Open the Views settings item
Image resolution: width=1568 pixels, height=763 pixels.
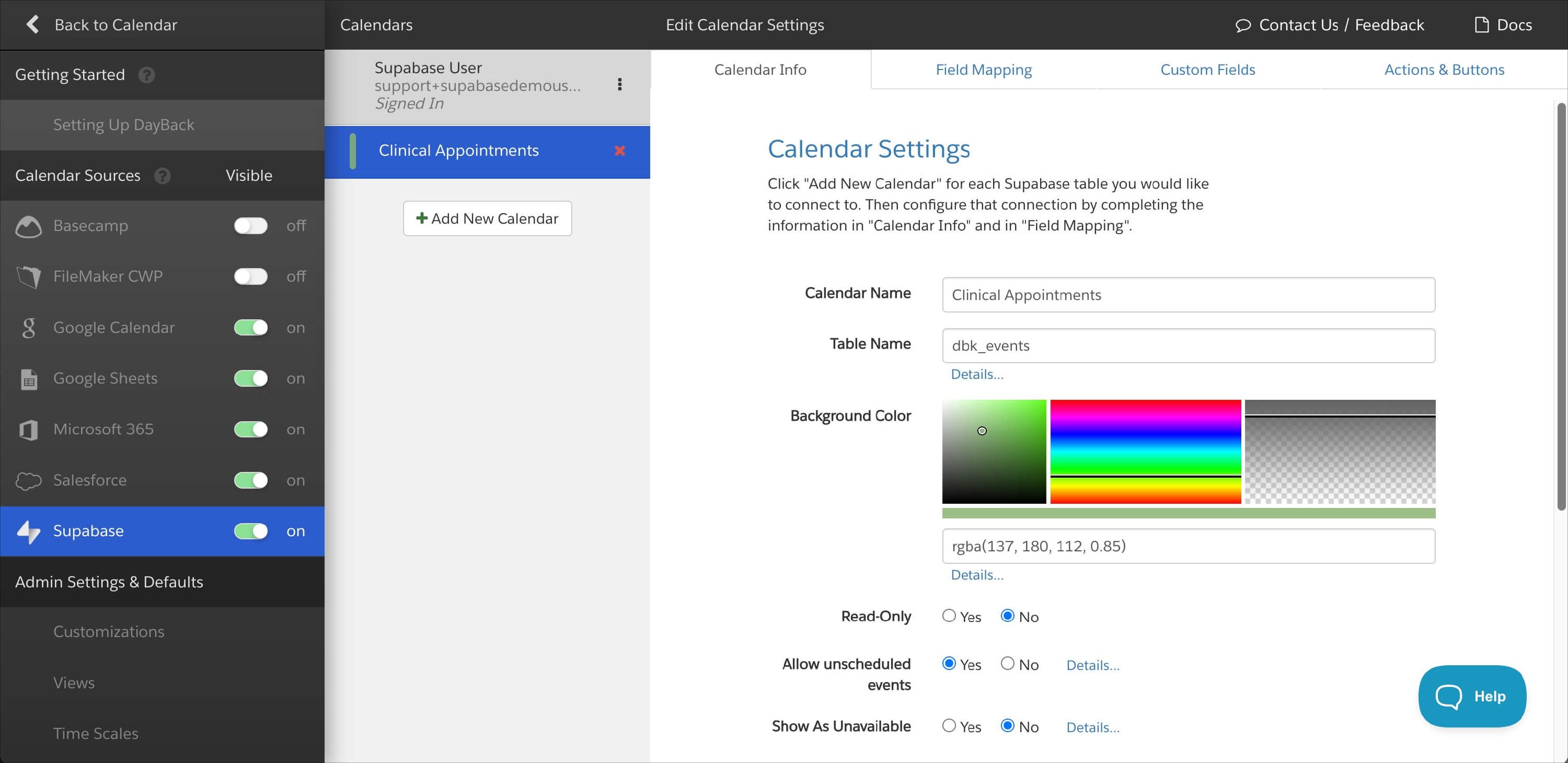point(162,683)
